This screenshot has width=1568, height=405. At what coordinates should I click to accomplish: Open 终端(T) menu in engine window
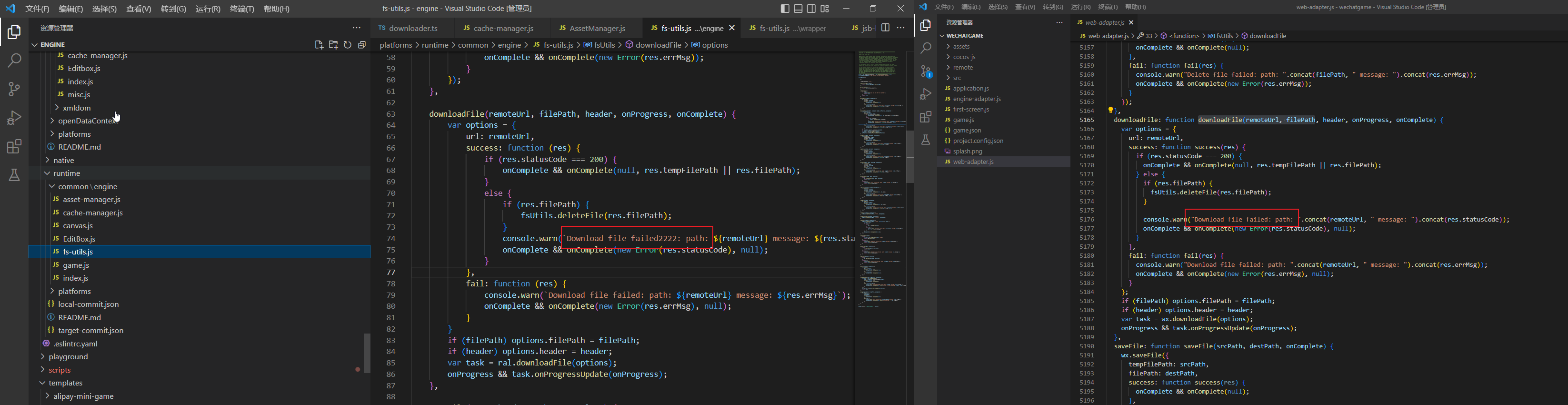[x=242, y=9]
